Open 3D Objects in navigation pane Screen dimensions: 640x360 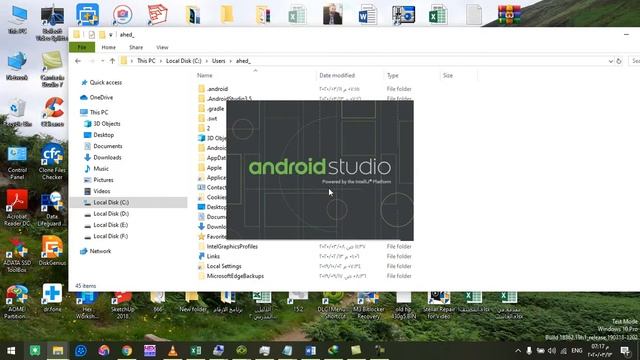(107, 124)
